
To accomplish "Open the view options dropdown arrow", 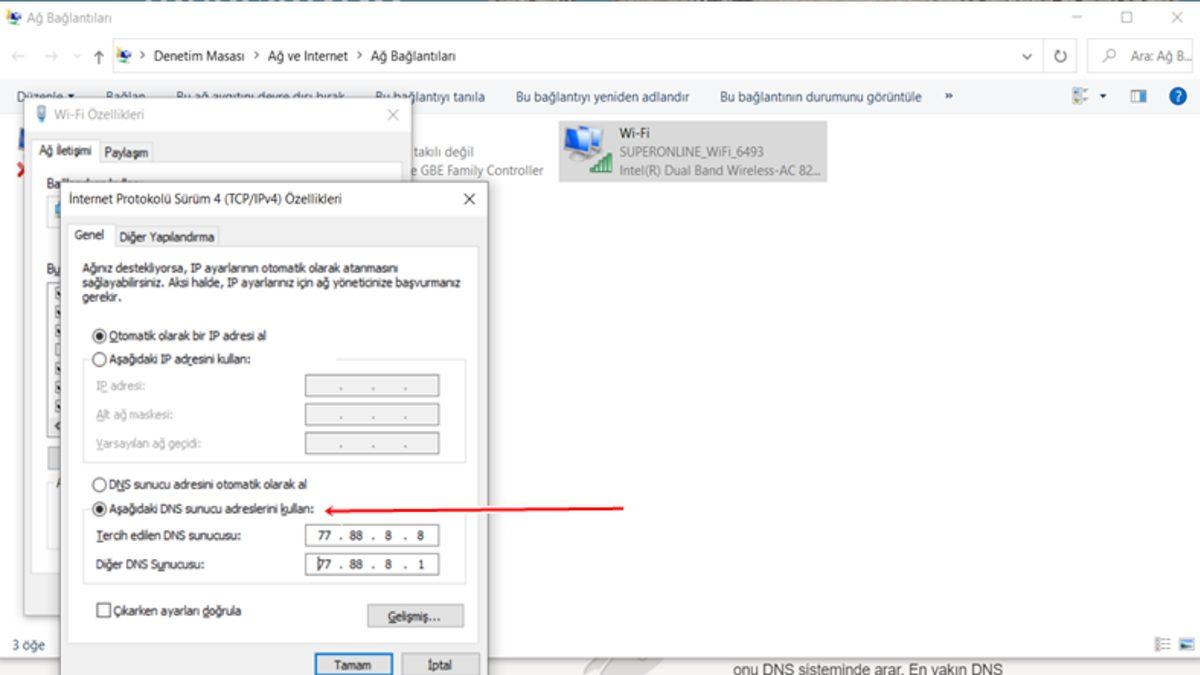I will 1103,97.
